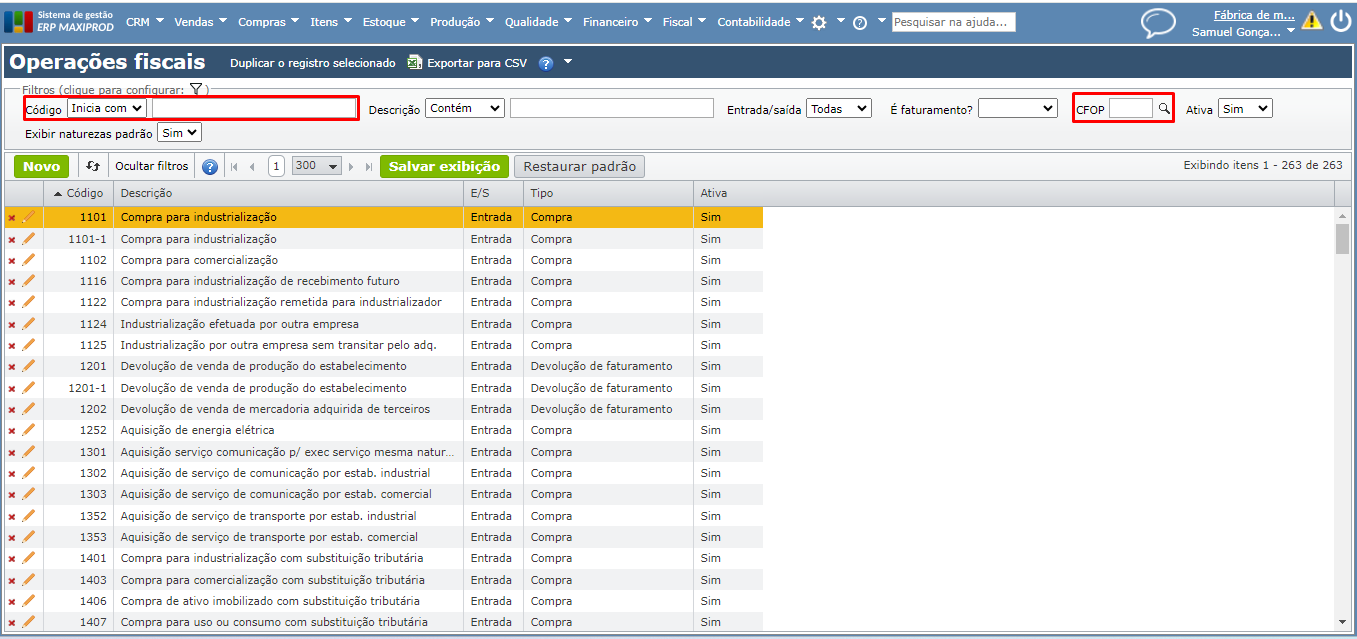Viewport: 1357px width, 639px height.
Task: Click the Salvar exibição button
Action: [x=444, y=167]
